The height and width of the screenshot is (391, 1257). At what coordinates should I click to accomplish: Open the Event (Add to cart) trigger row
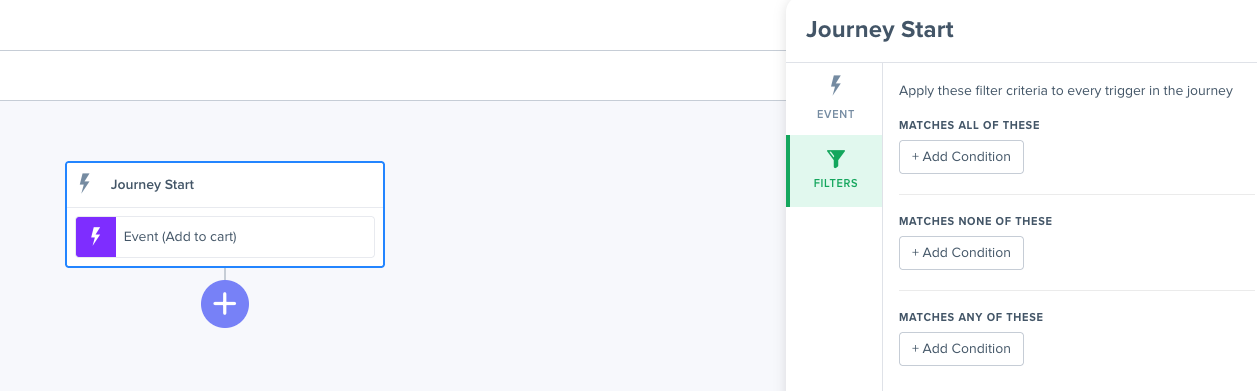(225, 237)
